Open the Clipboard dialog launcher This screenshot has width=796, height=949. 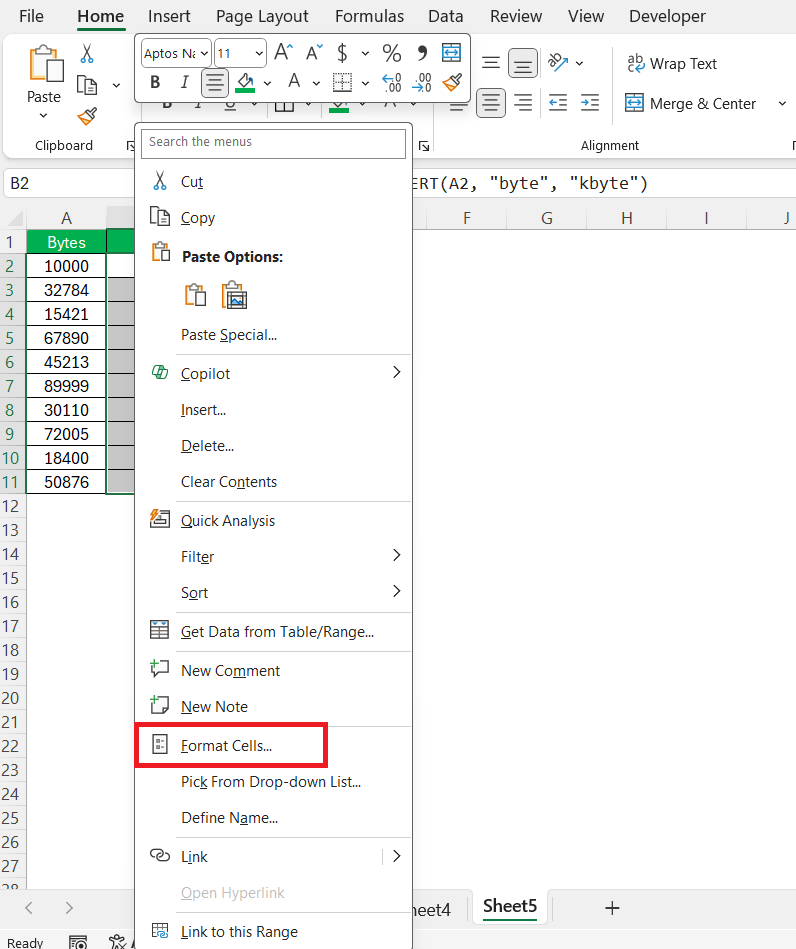point(130,146)
